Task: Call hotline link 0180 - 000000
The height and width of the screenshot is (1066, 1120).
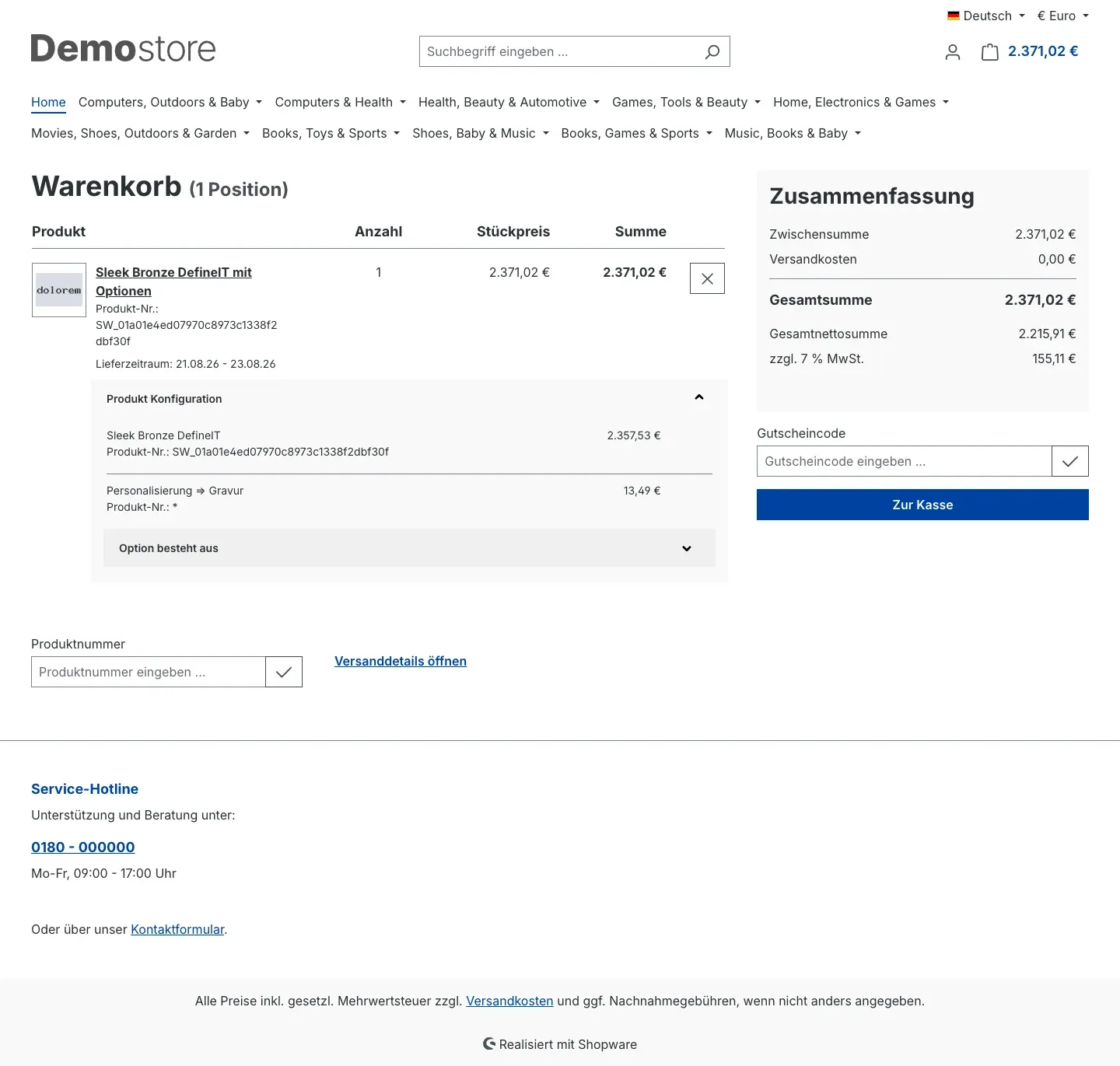Action: pos(83,847)
